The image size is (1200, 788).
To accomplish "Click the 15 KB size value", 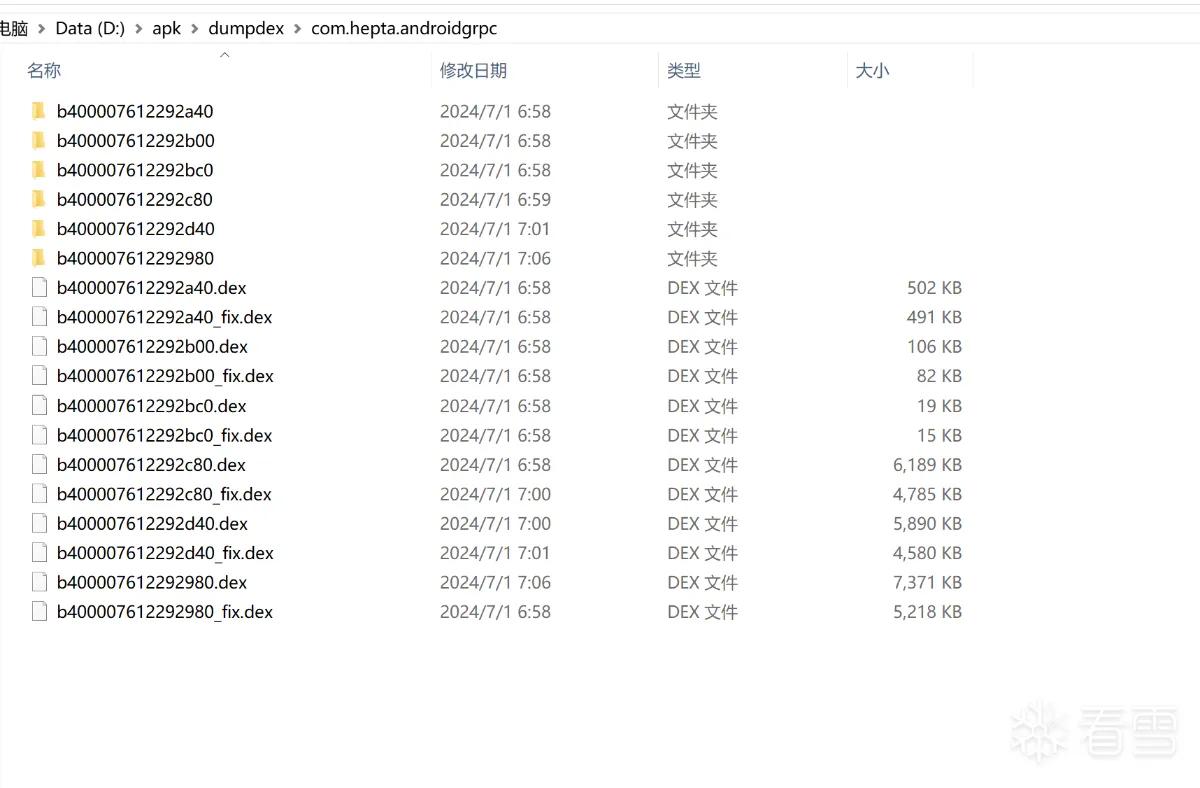I will pyautogui.click(x=939, y=435).
